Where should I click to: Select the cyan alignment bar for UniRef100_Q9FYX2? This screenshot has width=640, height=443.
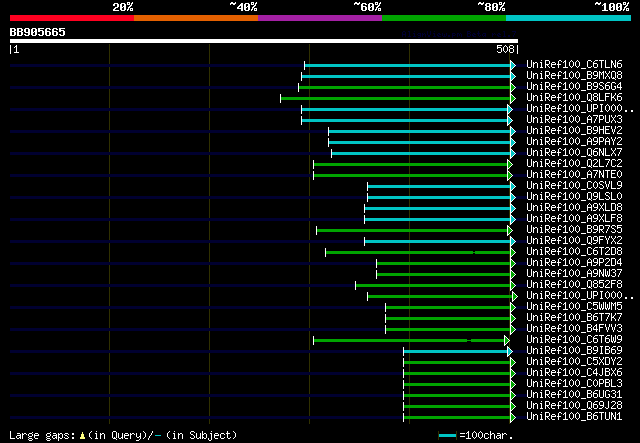coord(438,242)
